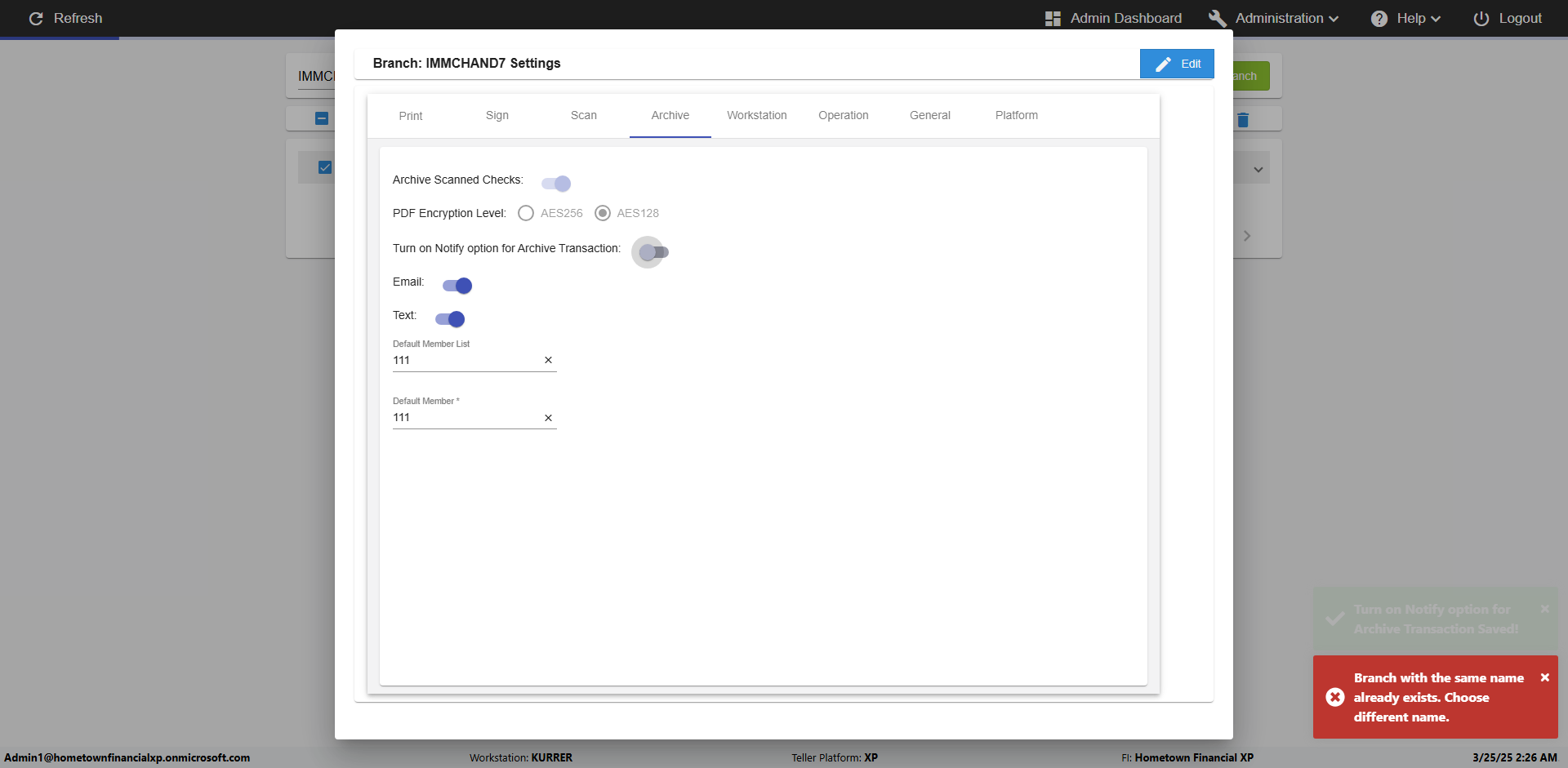Expand the background row chevron dropdown
The width and height of the screenshot is (1568, 768).
1258,170
